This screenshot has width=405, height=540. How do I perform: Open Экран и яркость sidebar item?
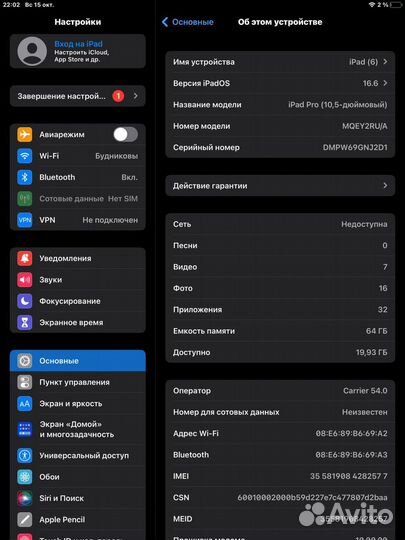78,403
